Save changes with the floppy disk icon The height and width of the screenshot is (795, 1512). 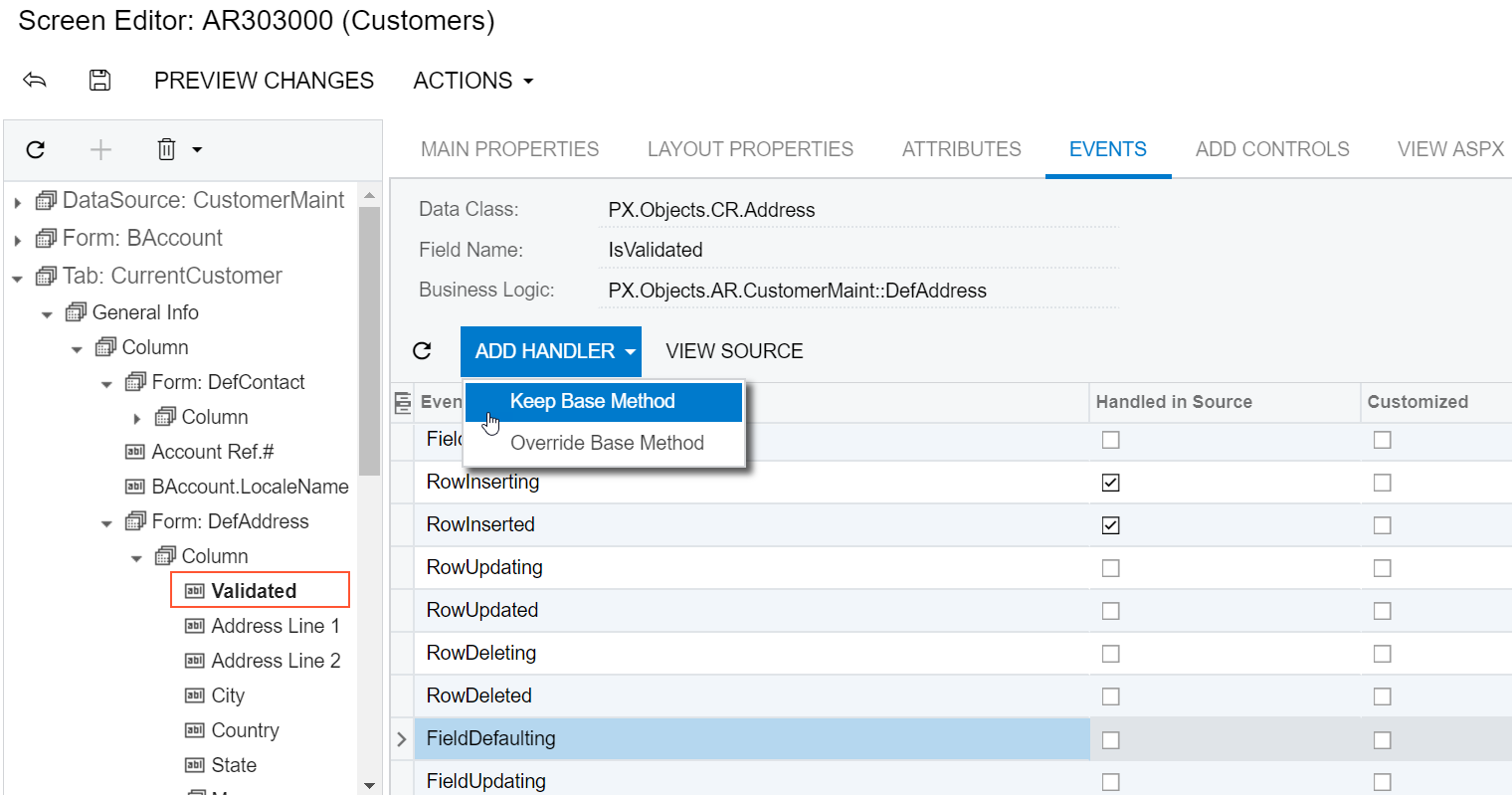click(x=99, y=81)
